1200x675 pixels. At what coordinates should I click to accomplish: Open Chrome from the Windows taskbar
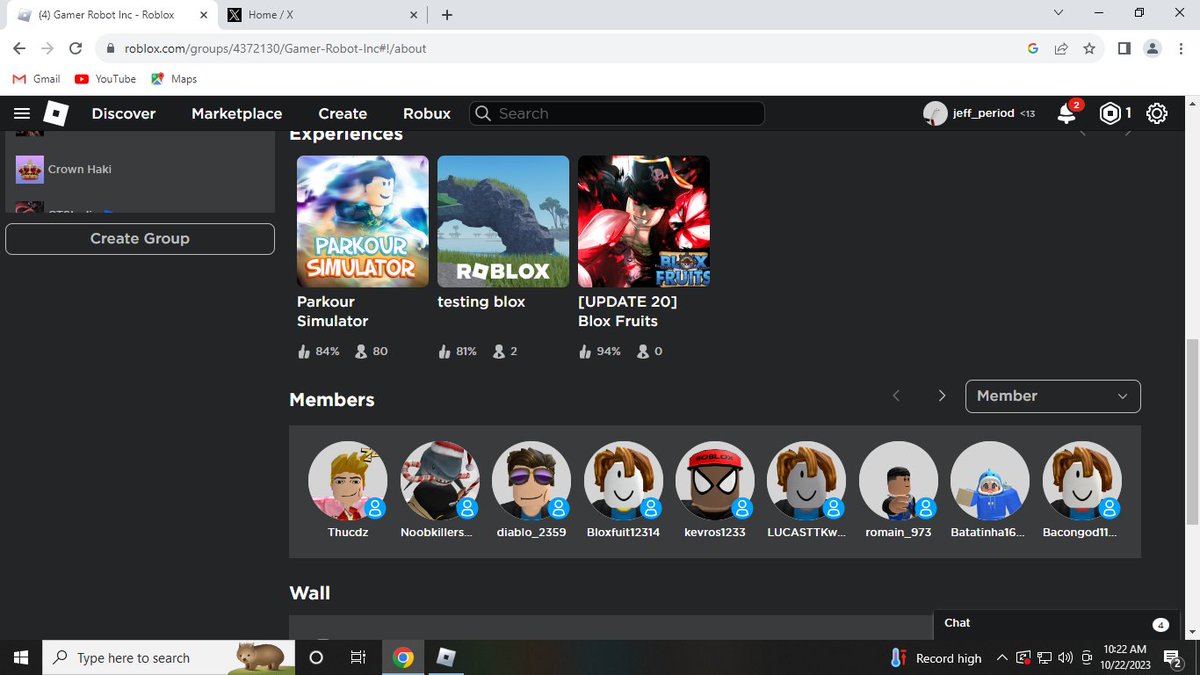pyautogui.click(x=403, y=657)
